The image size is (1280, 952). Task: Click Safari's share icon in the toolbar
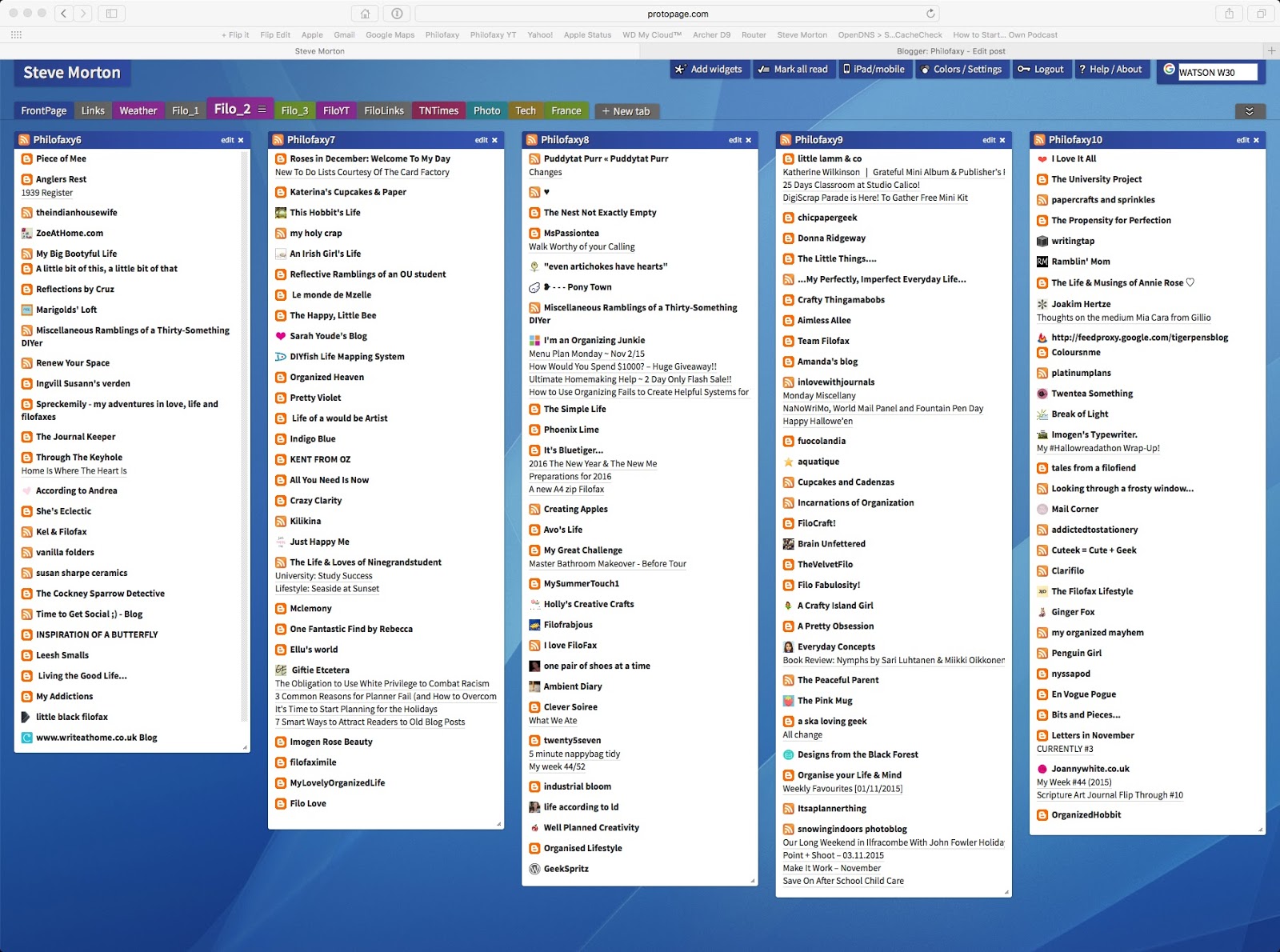coord(1227,13)
